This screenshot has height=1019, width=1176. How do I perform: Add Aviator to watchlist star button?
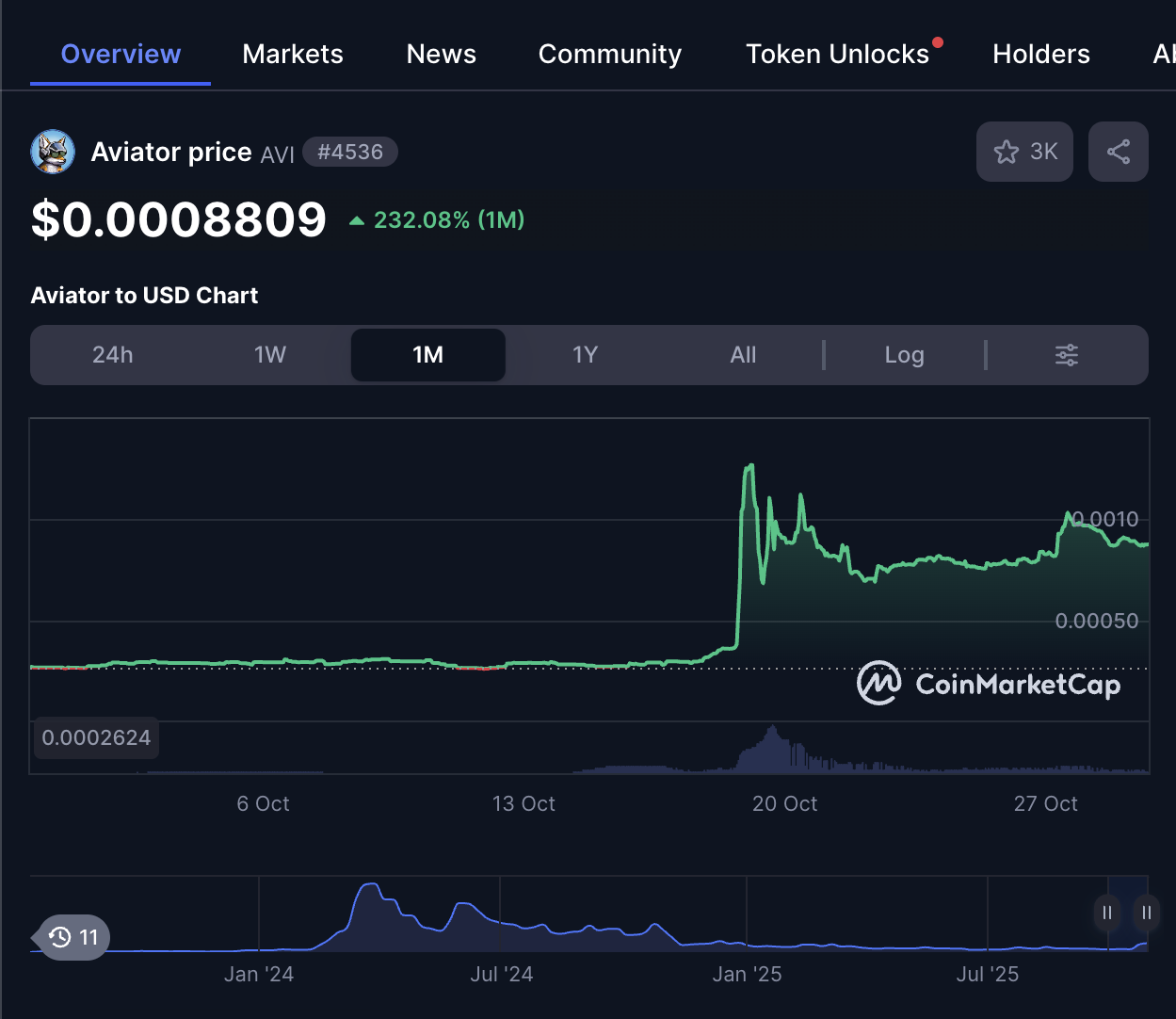[x=1024, y=152]
